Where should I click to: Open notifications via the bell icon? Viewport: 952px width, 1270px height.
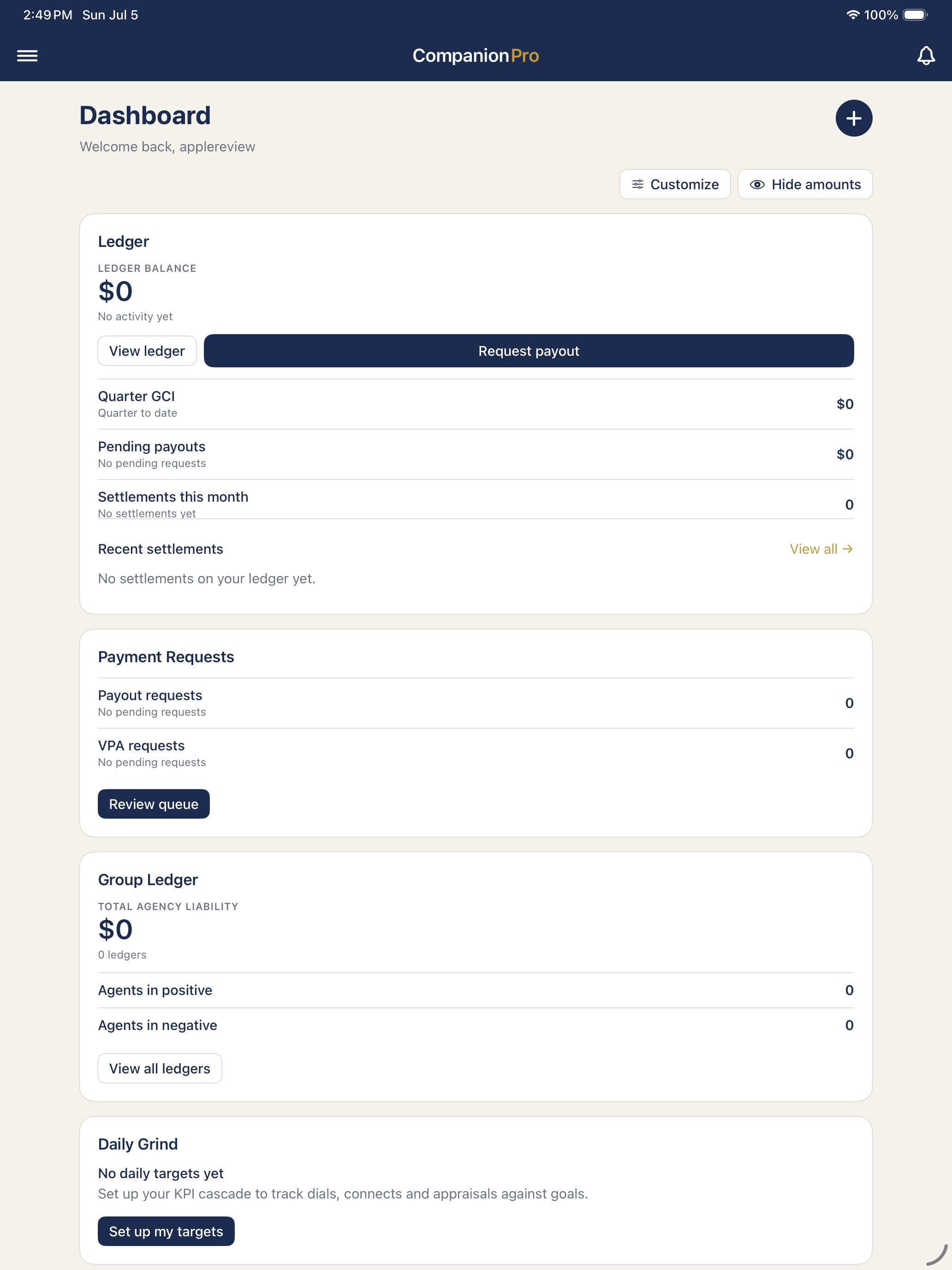point(926,56)
